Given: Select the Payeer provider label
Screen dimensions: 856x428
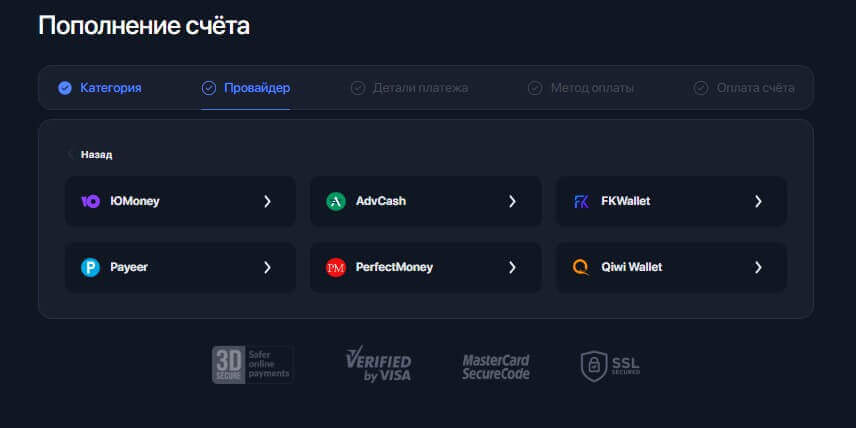Looking at the screenshot, I should pos(129,267).
